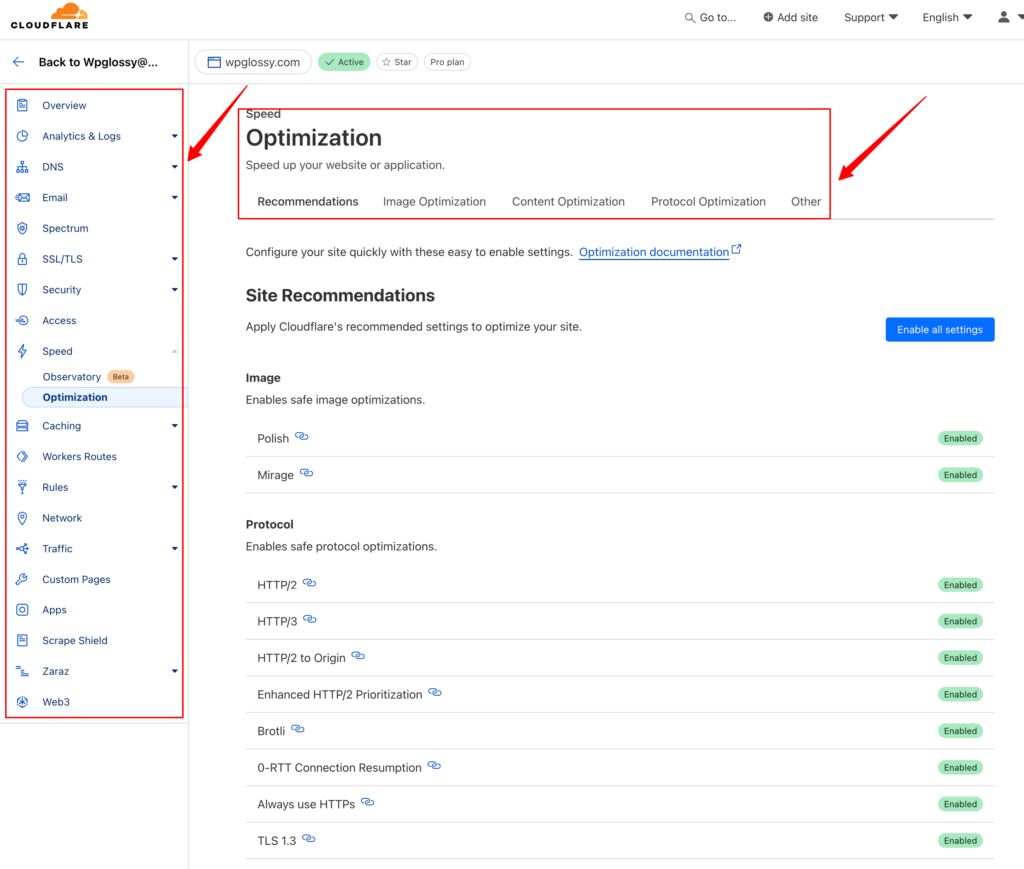
Task: Switch to the Recommendations tab
Action: [x=308, y=202]
